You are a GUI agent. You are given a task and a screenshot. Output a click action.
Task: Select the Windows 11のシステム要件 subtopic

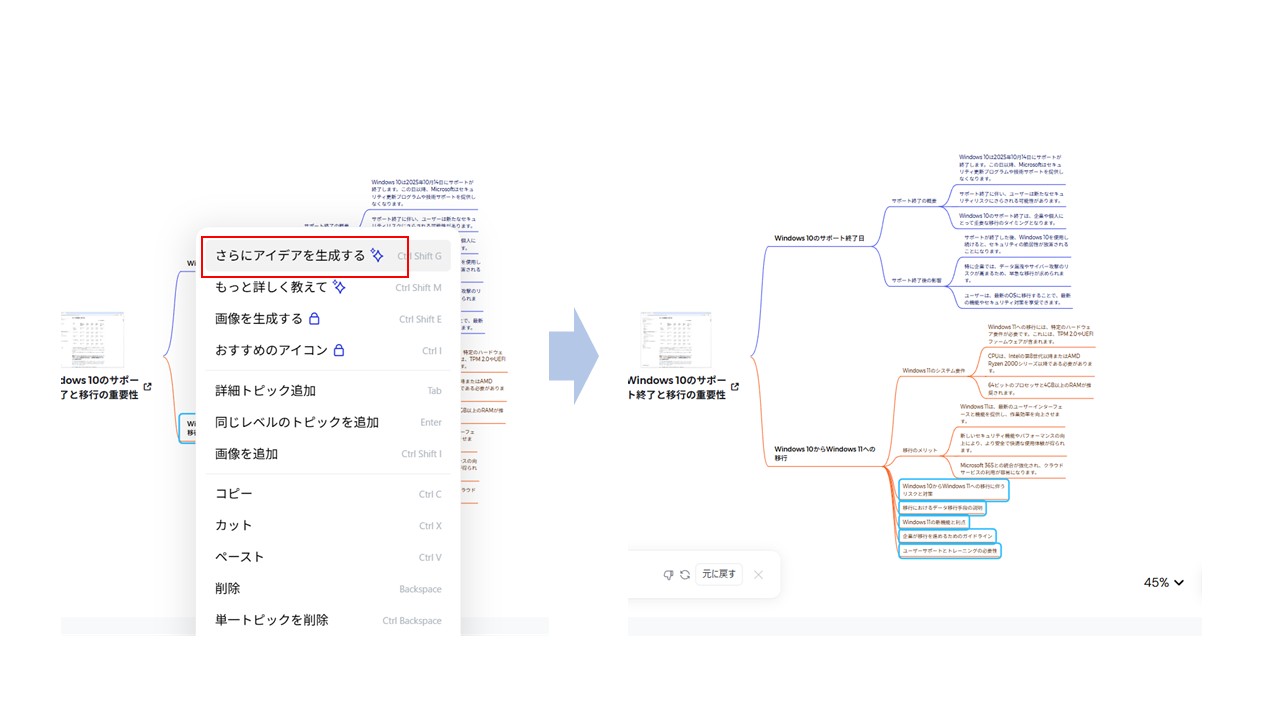[934, 371]
